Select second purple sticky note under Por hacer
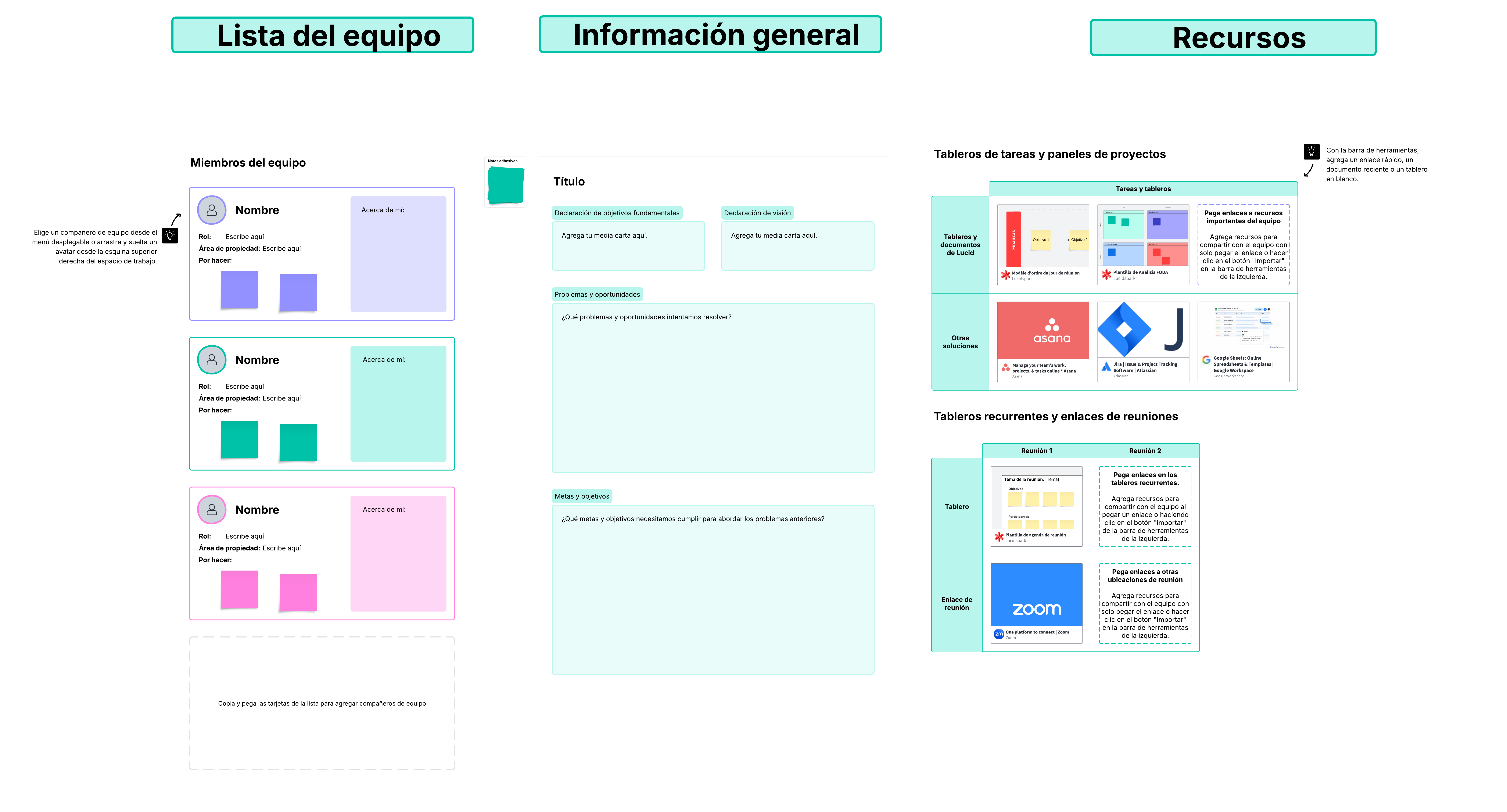 click(x=298, y=292)
